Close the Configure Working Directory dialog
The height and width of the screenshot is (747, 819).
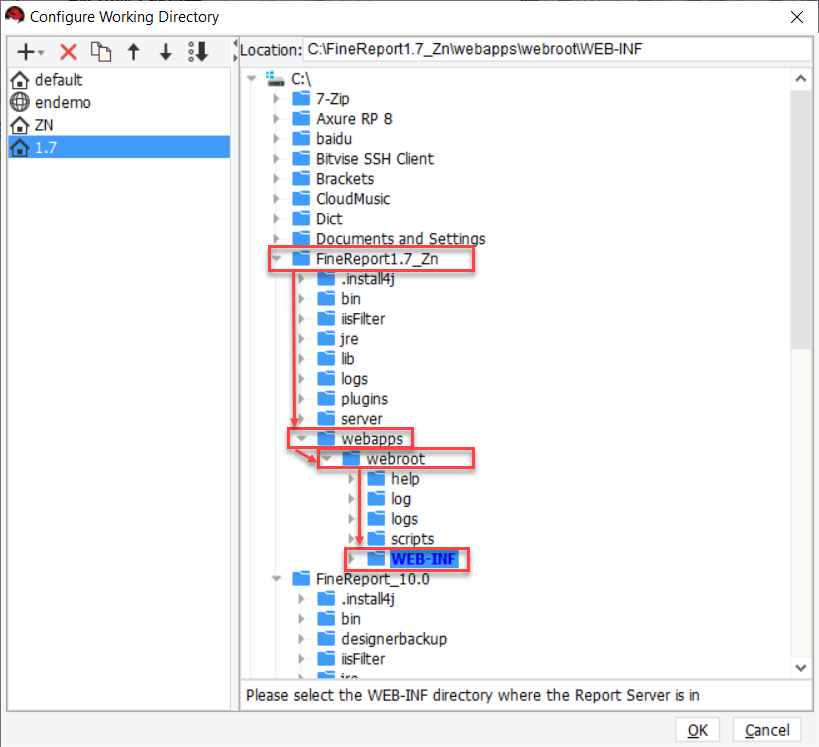[x=797, y=17]
